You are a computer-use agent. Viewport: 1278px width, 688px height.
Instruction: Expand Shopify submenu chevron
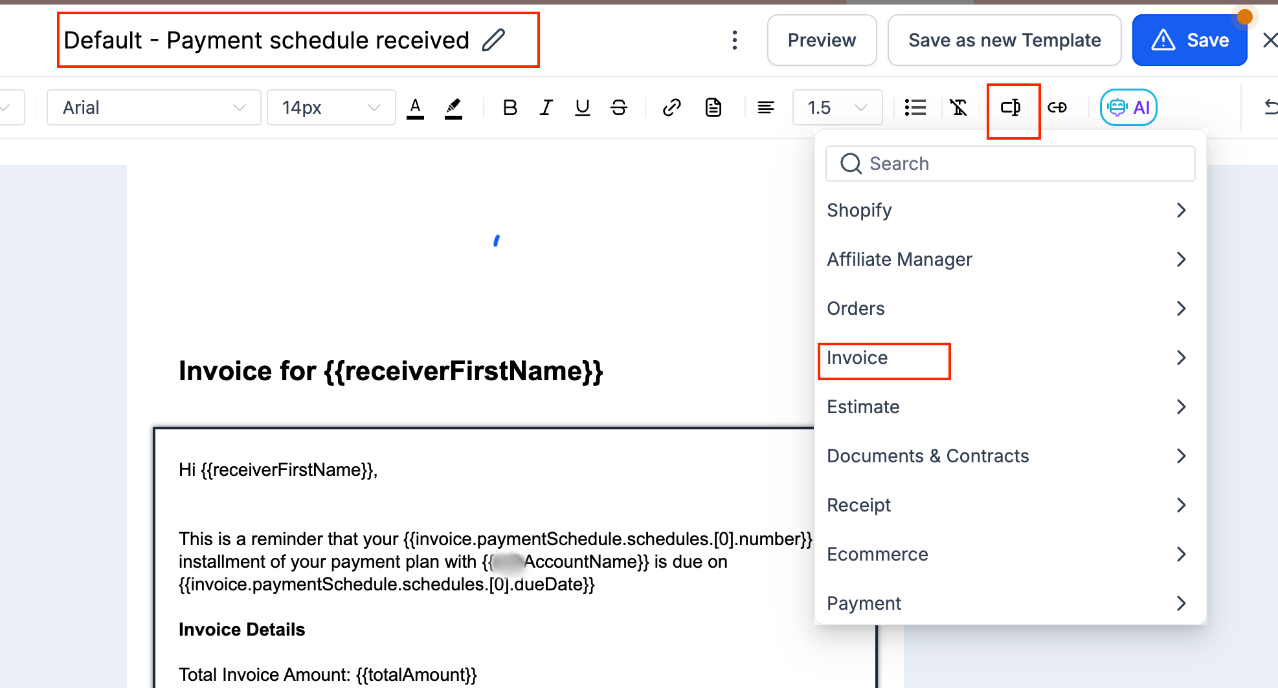point(1181,210)
